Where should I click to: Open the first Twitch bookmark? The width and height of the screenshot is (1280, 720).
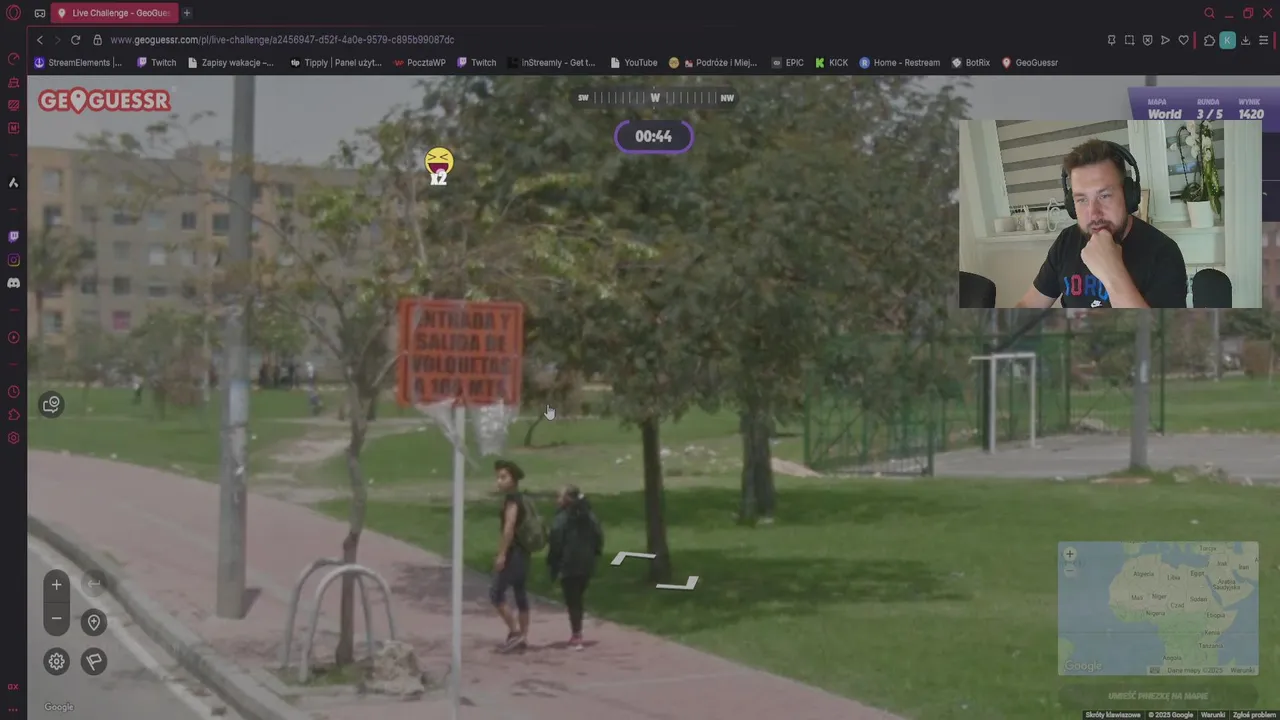pyautogui.click(x=156, y=62)
